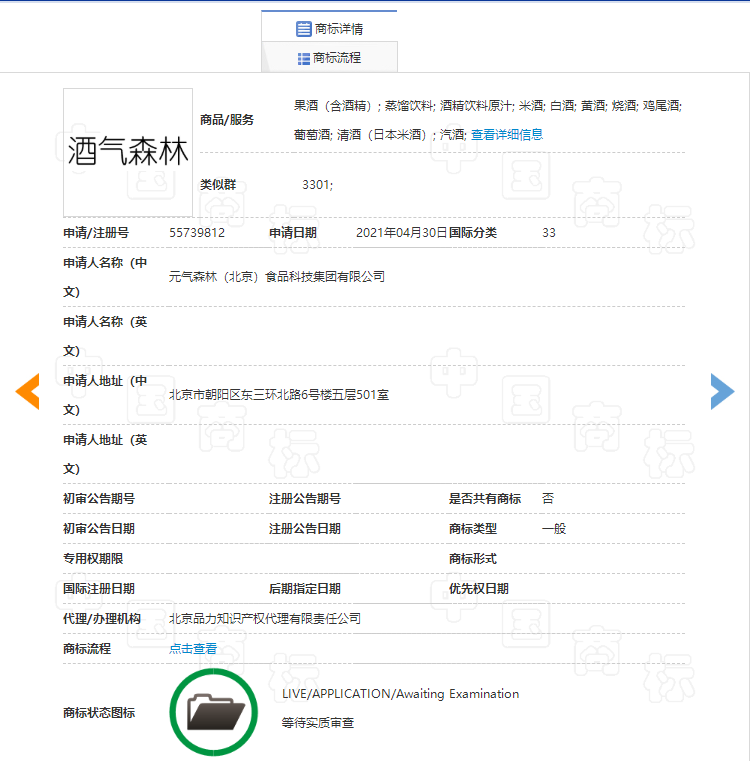The width and height of the screenshot is (751, 761).
Task: Go to next trademark with blue arrow
Action: coord(722,391)
